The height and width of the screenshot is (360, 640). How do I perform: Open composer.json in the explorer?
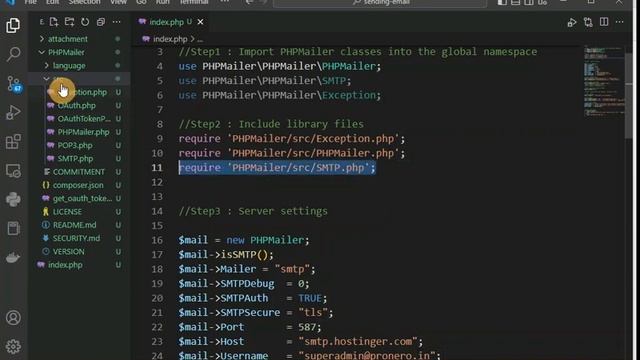[78, 185]
